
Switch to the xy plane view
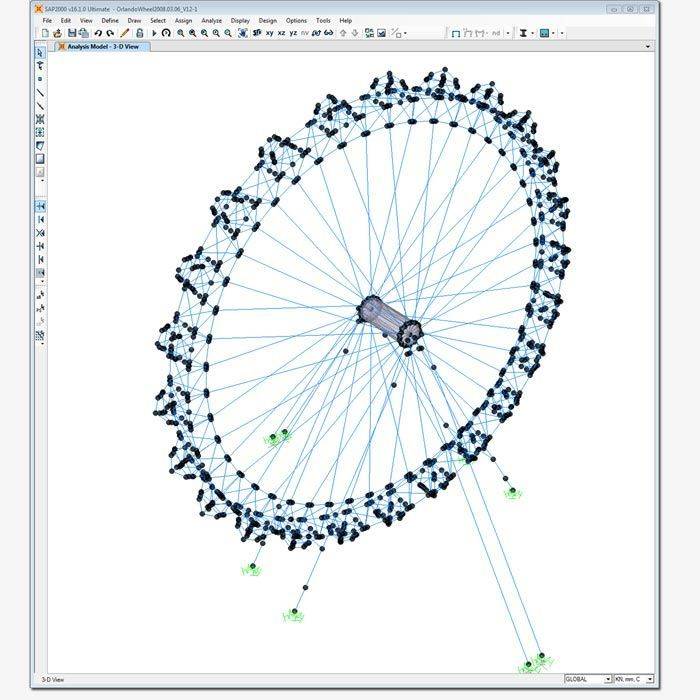point(270,33)
